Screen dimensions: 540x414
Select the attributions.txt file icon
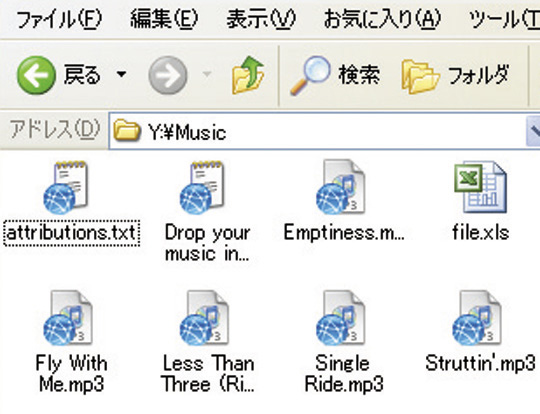click(65, 188)
